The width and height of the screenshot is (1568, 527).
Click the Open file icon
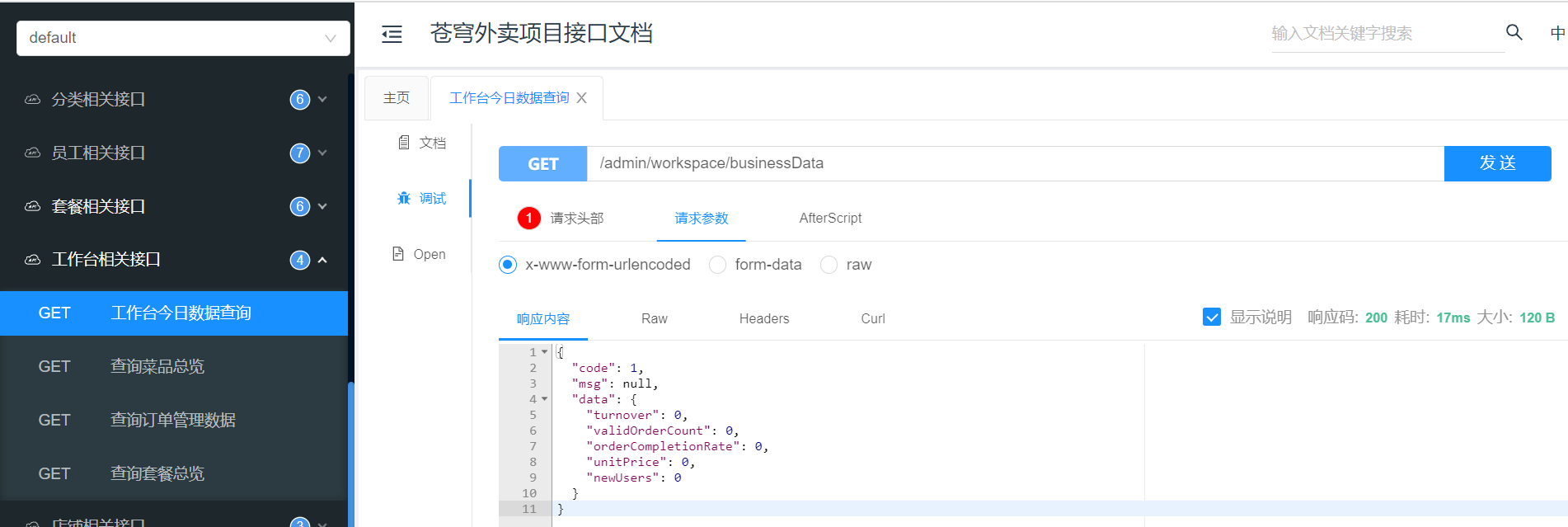(x=398, y=254)
